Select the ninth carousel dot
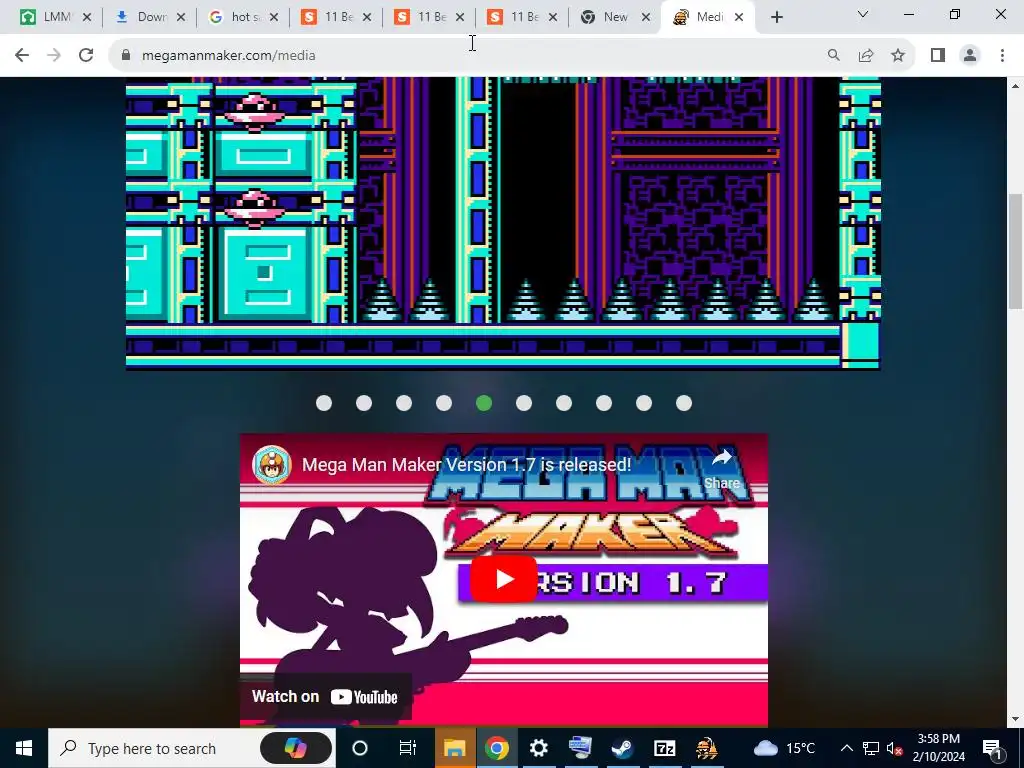 pos(644,404)
